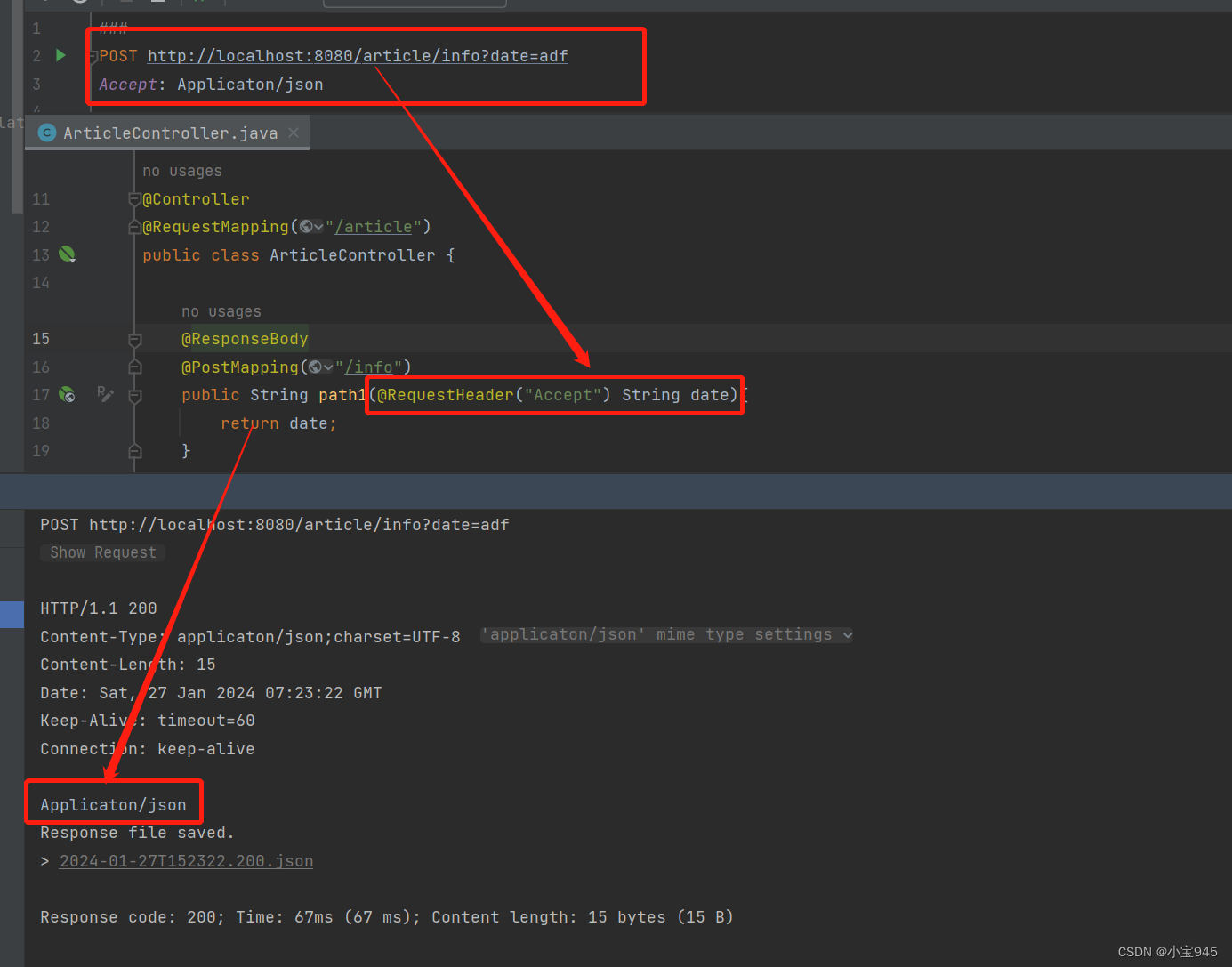Click the POST request line in the response console
Screen dimensions: 1232x967
(x=275, y=525)
